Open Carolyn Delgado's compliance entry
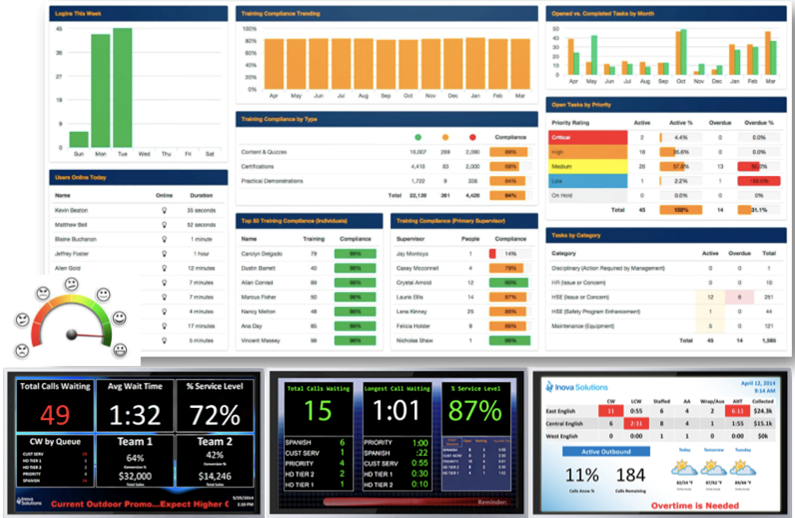The image size is (795, 518). click(x=261, y=254)
